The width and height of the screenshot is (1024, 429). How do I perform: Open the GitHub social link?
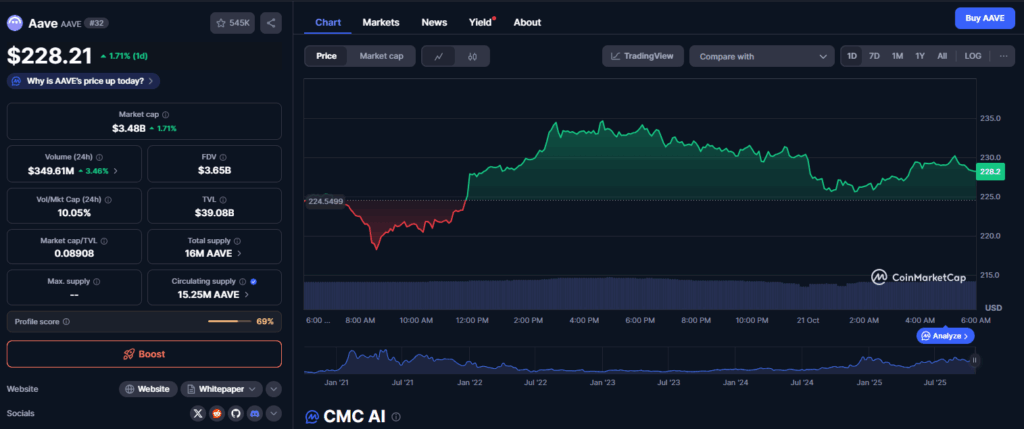pyautogui.click(x=236, y=413)
